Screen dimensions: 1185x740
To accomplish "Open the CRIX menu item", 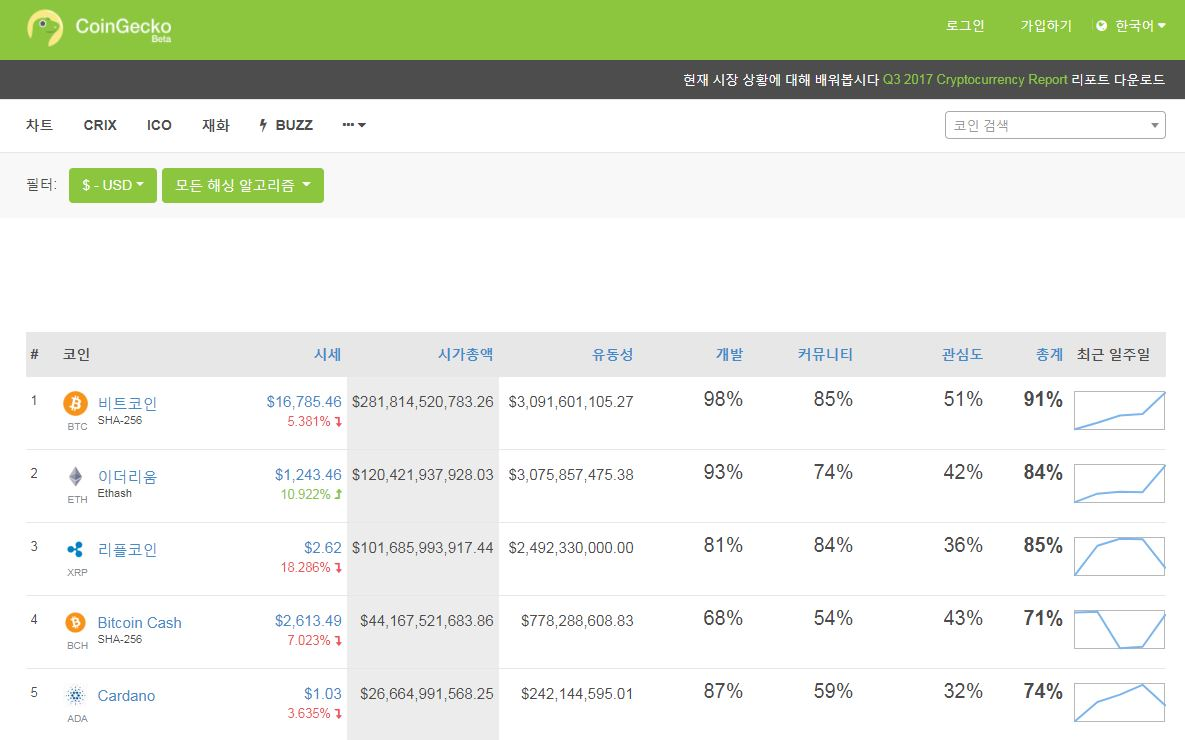I will tap(100, 125).
